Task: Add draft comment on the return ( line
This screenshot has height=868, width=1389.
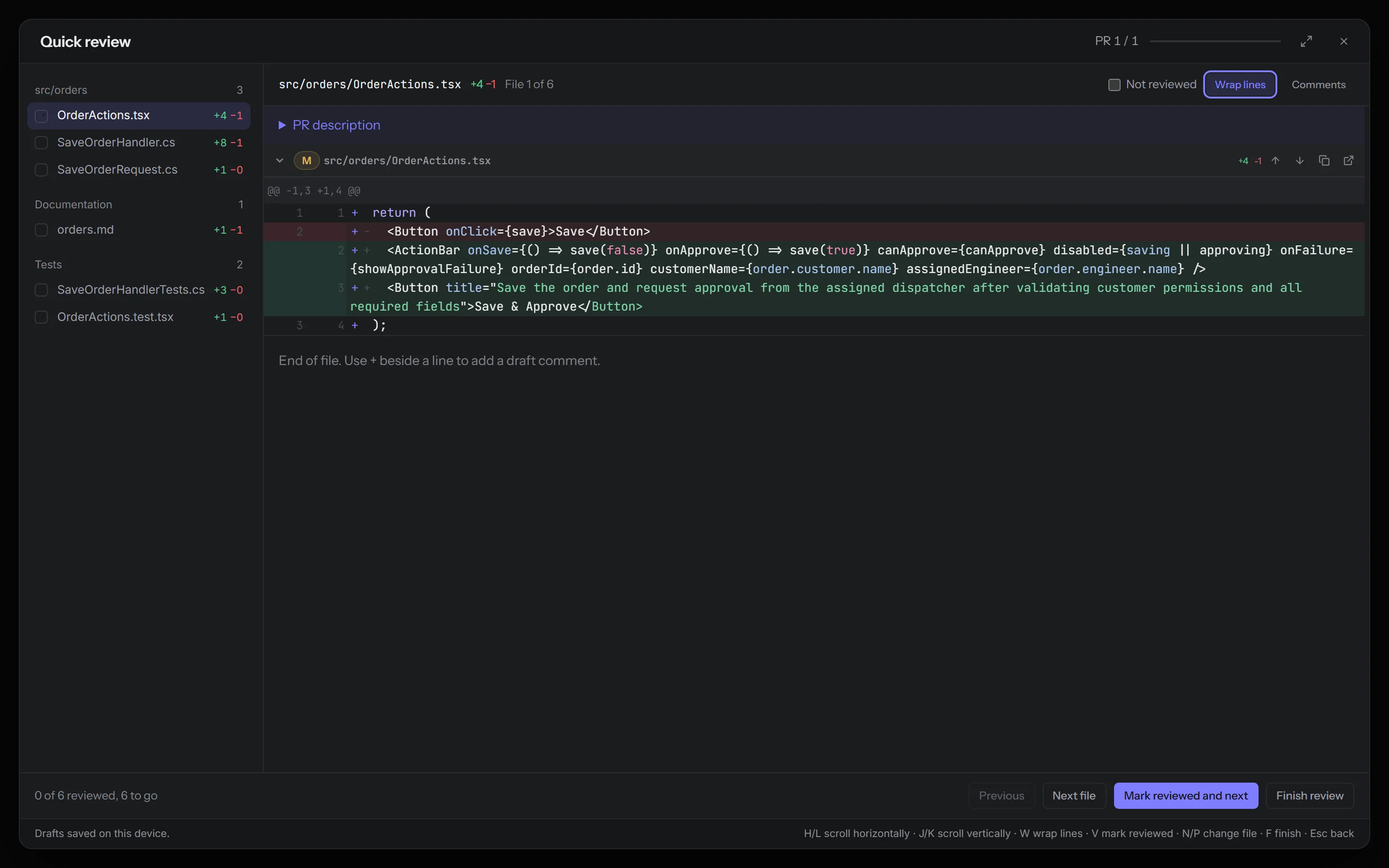Action: [355, 213]
